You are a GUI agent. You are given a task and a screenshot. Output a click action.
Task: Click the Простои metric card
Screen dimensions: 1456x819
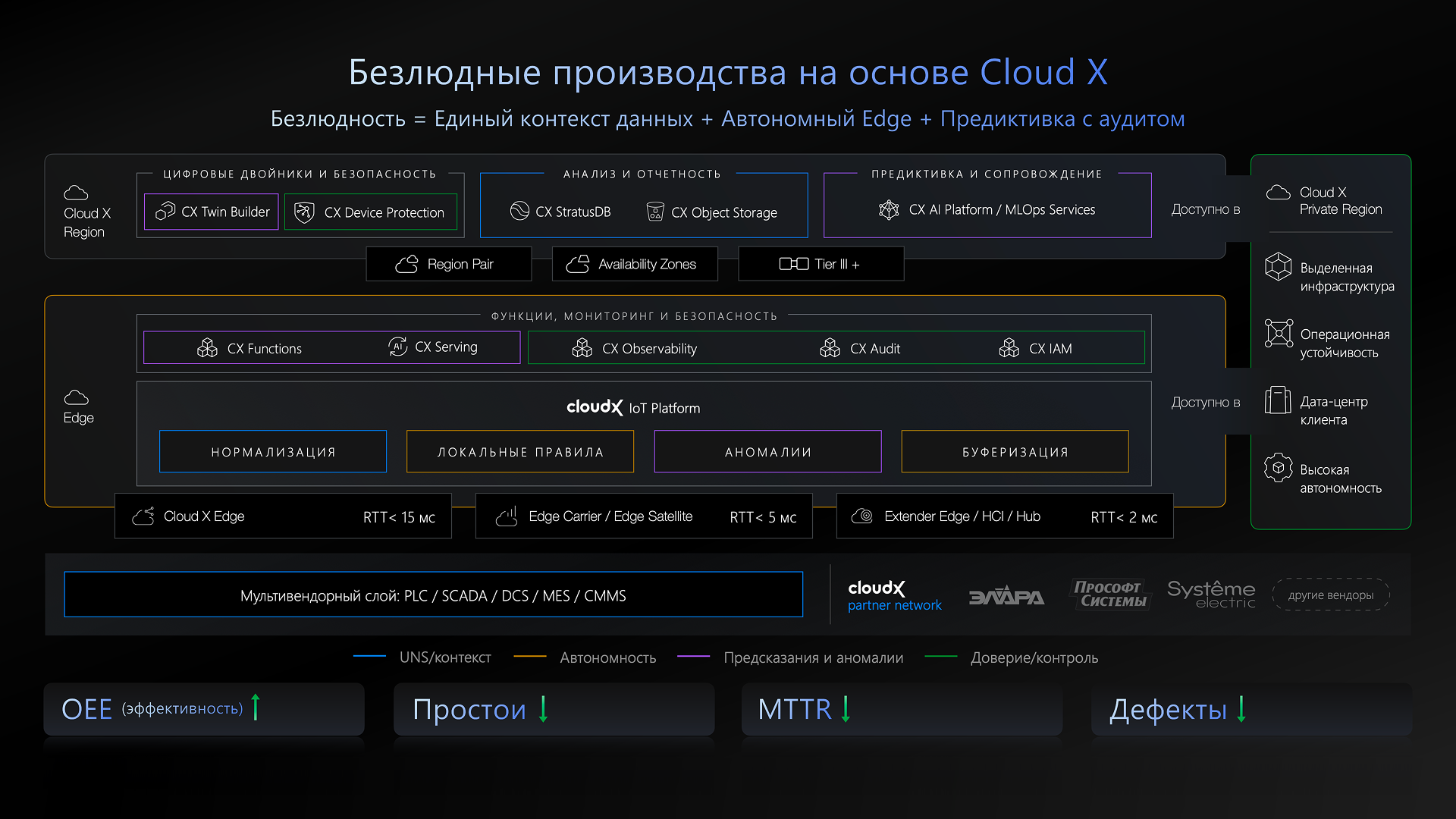coord(554,709)
